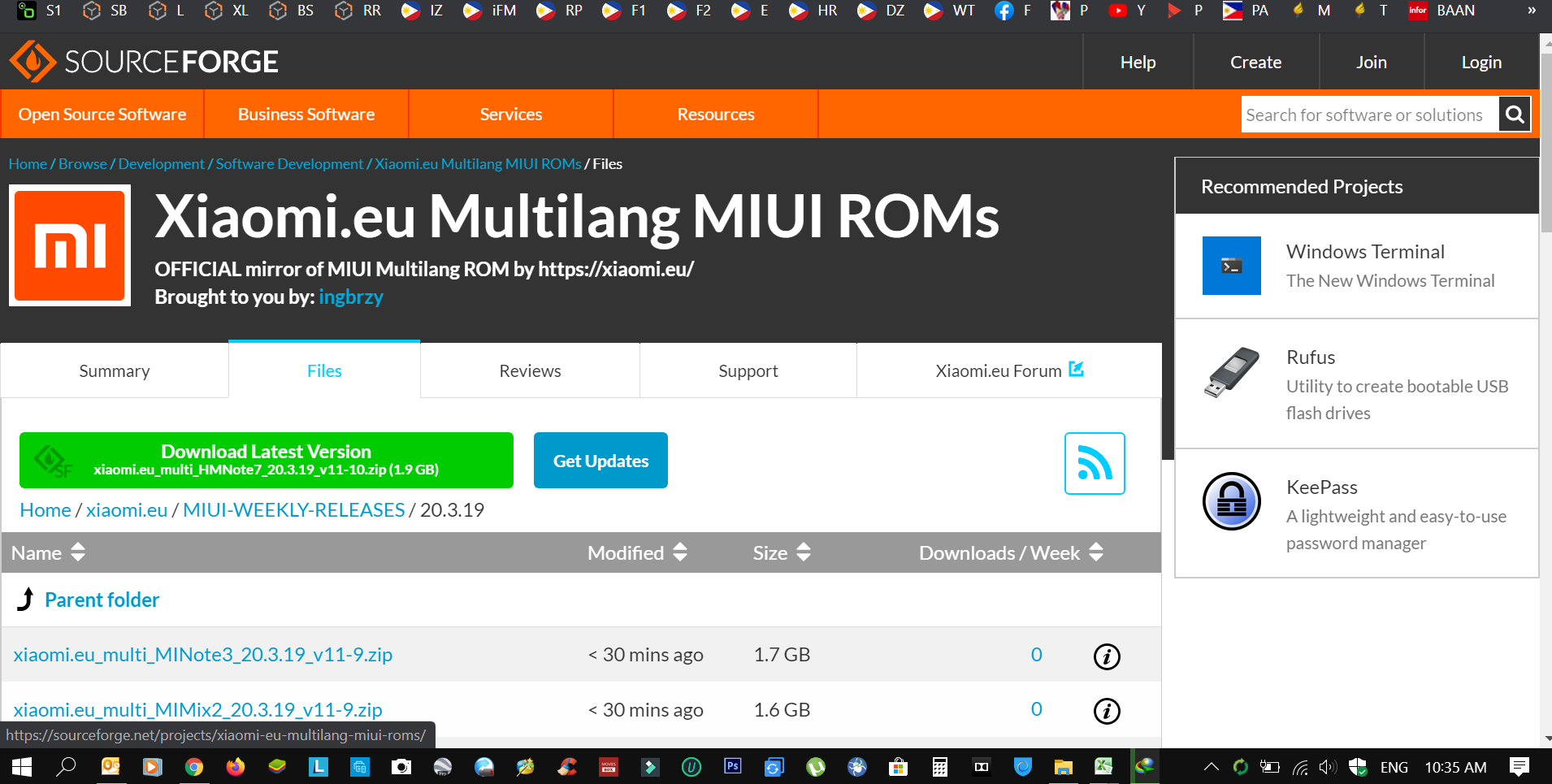The height and width of the screenshot is (784, 1552).
Task: Click the search magnifier button
Action: click(1515, 115)
